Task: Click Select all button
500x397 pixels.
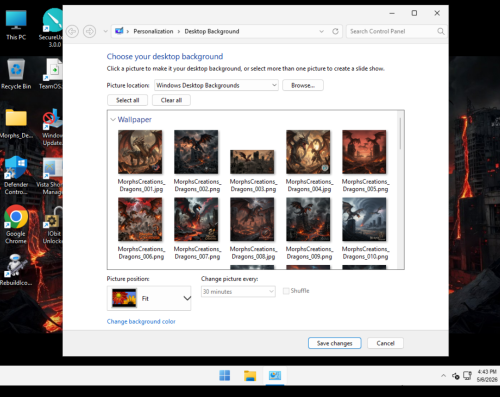Action: click(x=127, y=100)
